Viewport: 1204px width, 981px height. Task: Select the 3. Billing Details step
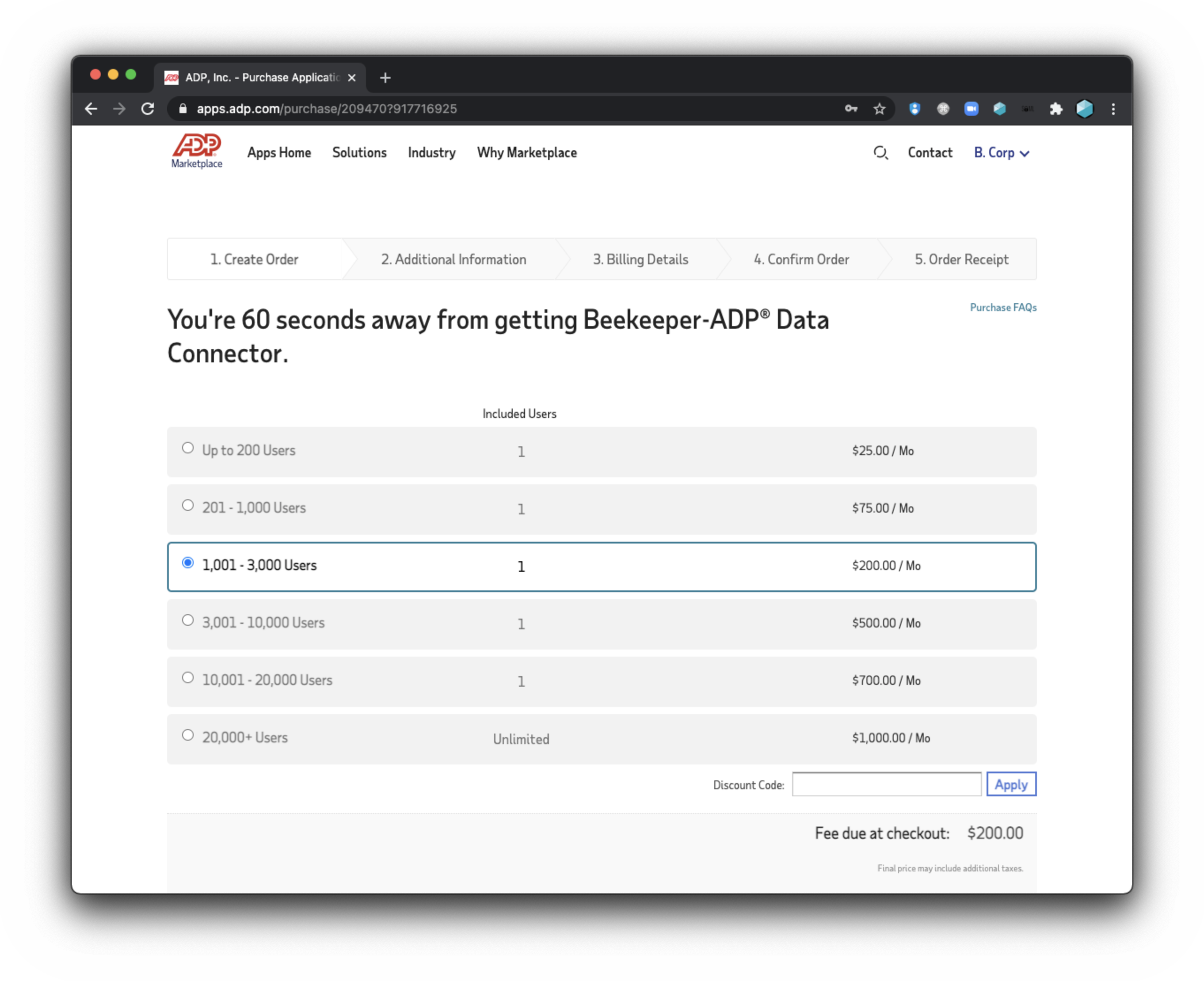640,259
